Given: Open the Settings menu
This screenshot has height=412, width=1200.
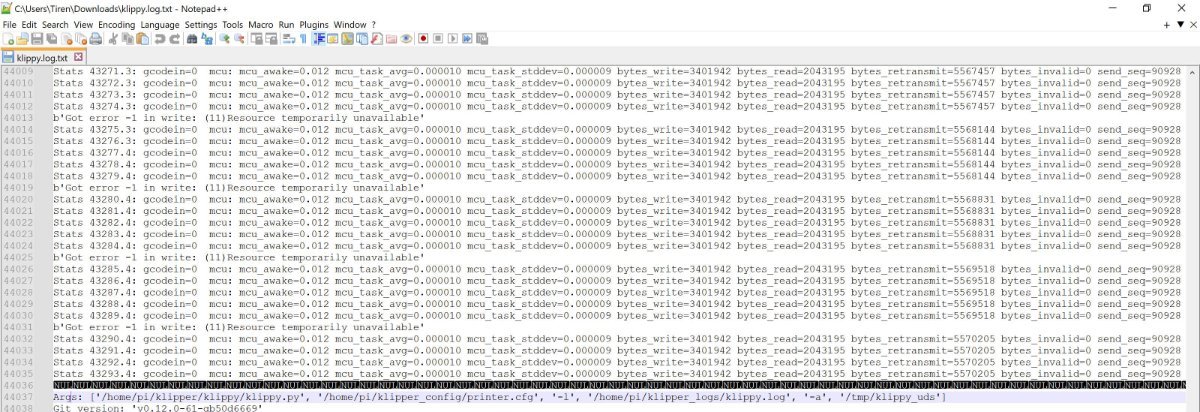Looking at the screenshot, I should click(201, 24).
